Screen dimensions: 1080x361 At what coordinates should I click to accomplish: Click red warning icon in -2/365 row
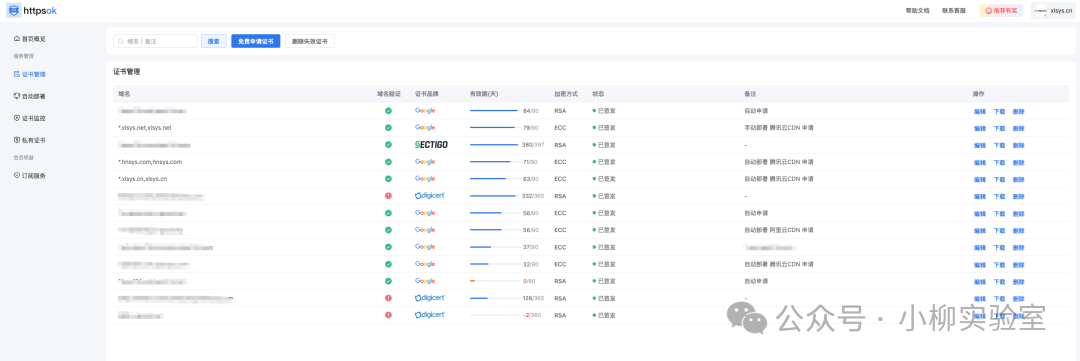tap(388, 315)
